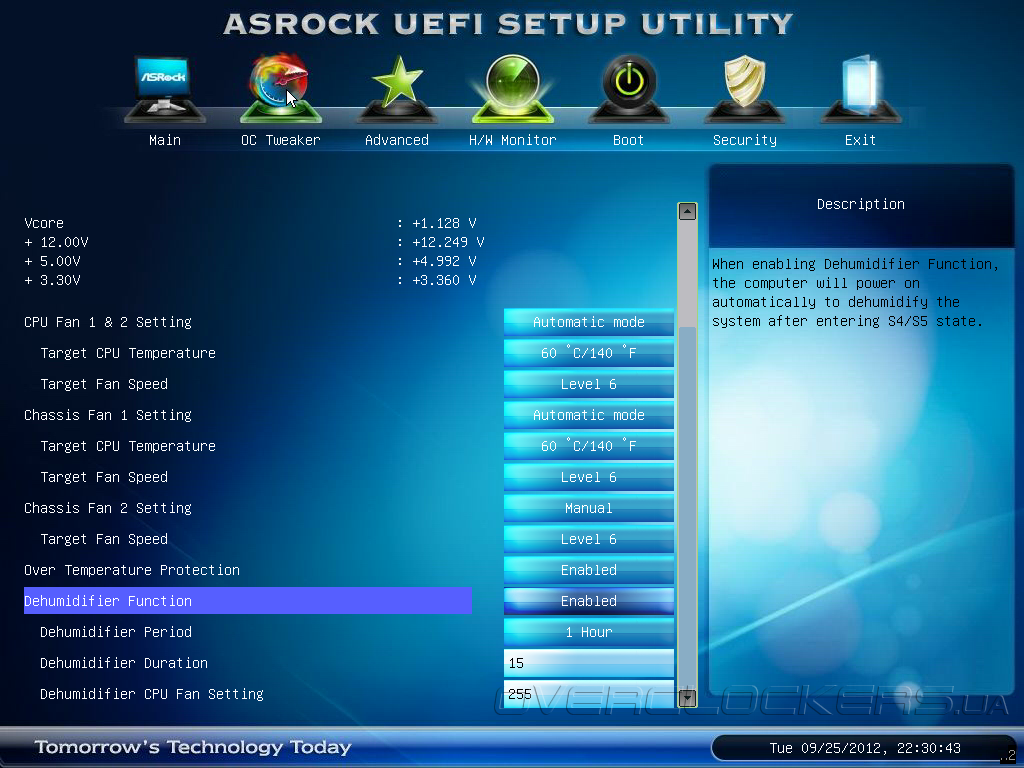Screen dimensions: 1024x768
Task: Select the Dehumidifier Period label
Action: tap(116, 632)
